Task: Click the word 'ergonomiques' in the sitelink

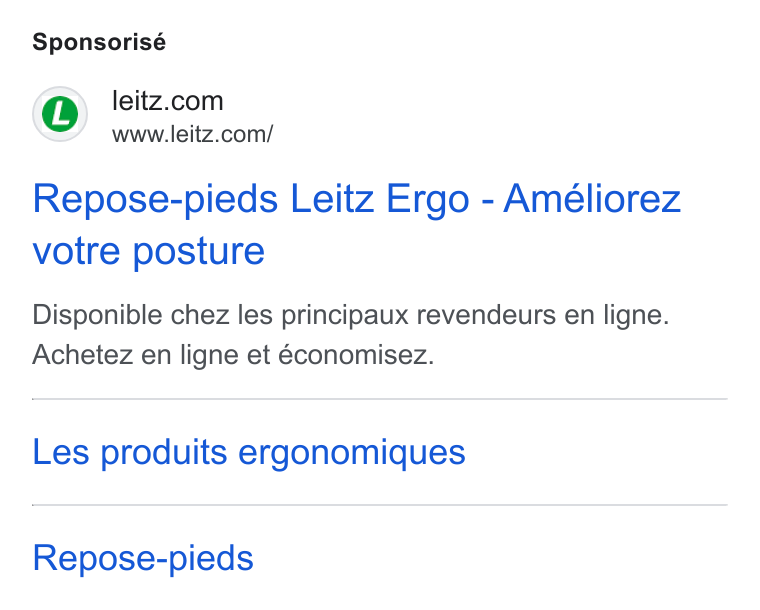Action: point(352,453)
